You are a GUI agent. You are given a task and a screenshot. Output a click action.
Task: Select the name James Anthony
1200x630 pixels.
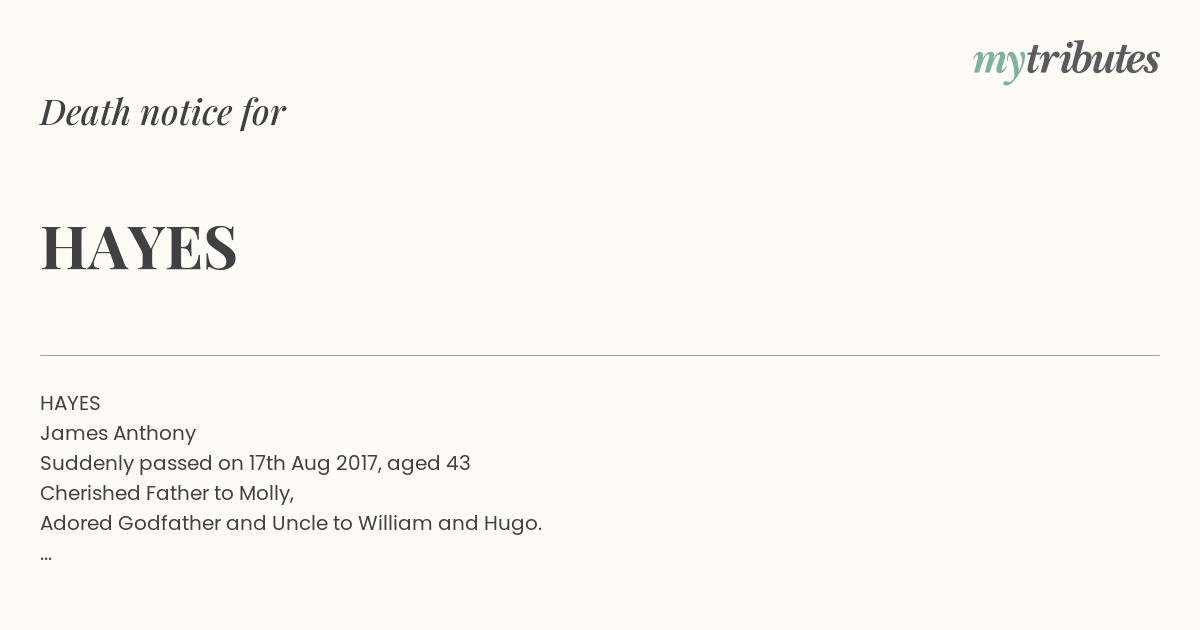118,433
